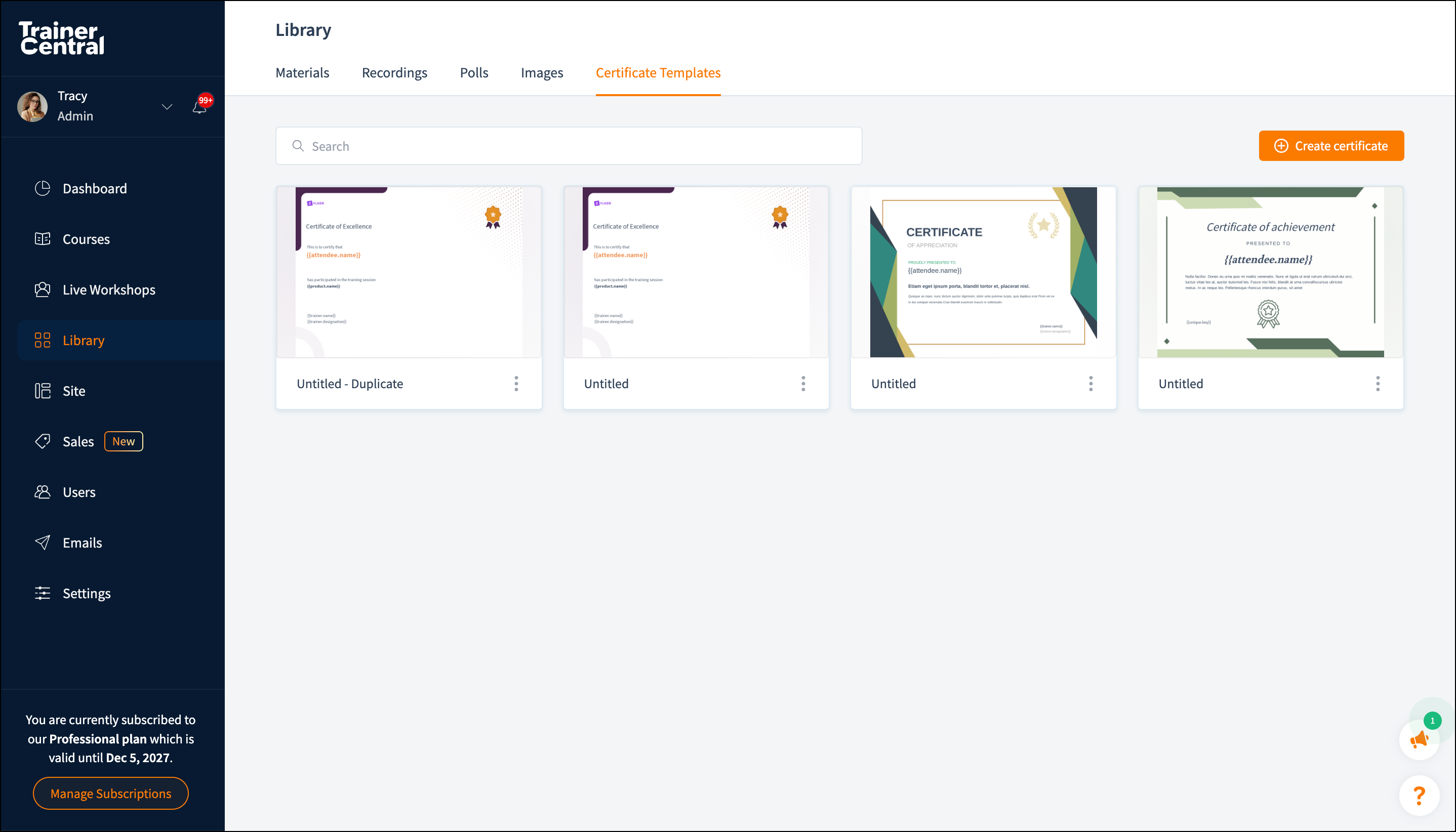The width and height of the screenshot is (1456, 832).
Task: Open three-dot menu of achievement certificate
Action: coord(1378,384)
